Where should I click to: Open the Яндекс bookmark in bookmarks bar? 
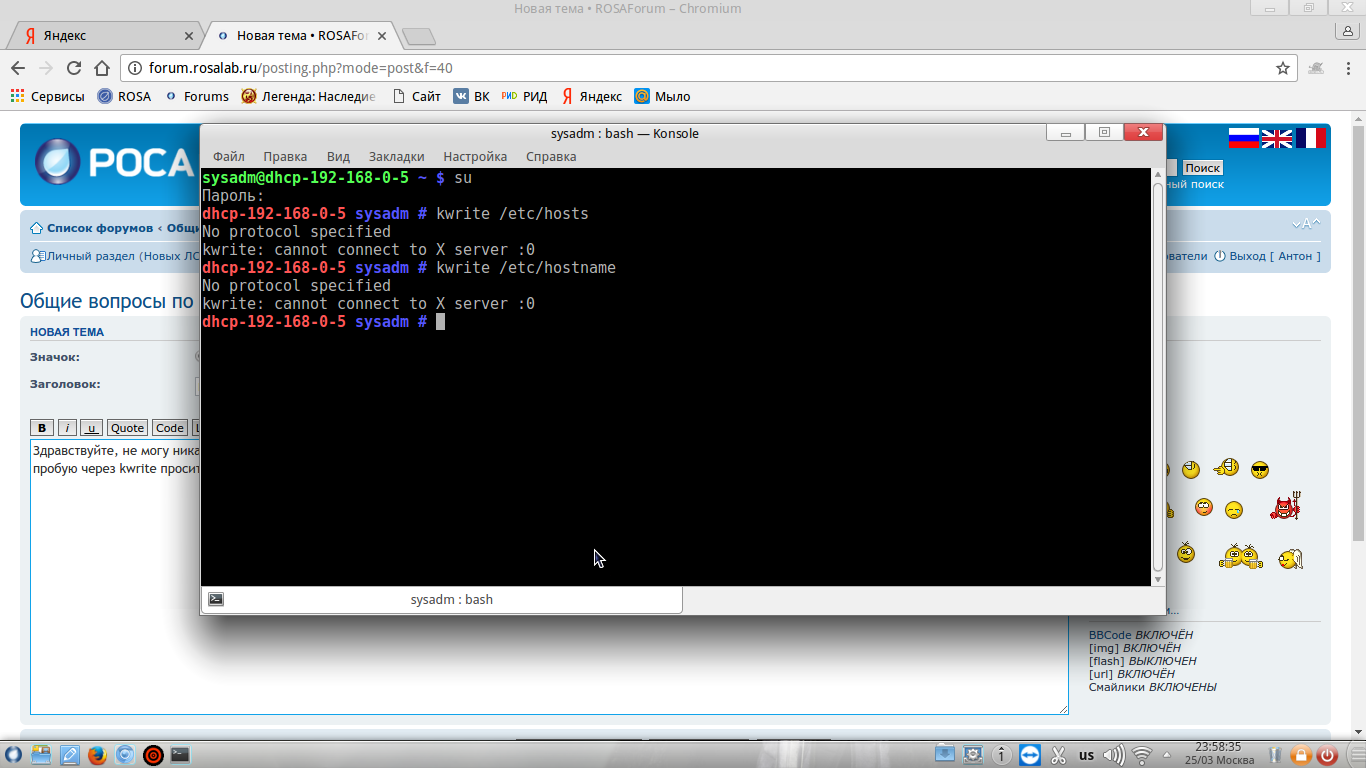(591, 97)
